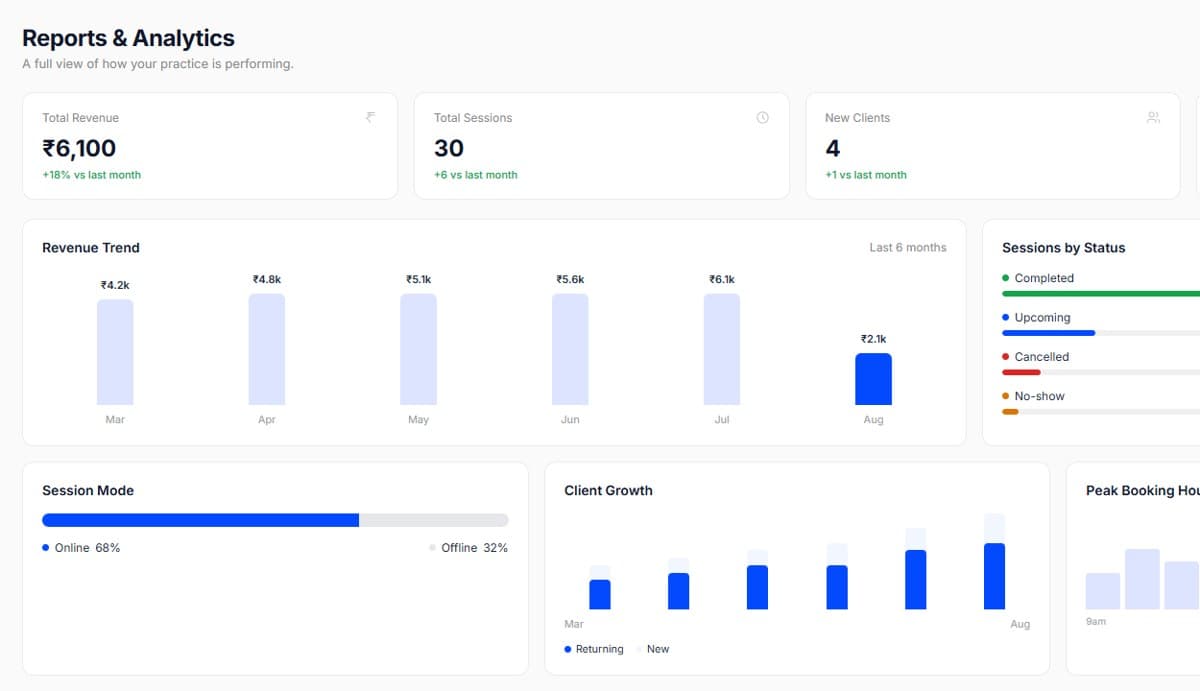
Task: Click the Cancelled status label
Action: click(x=1041, y=357)
